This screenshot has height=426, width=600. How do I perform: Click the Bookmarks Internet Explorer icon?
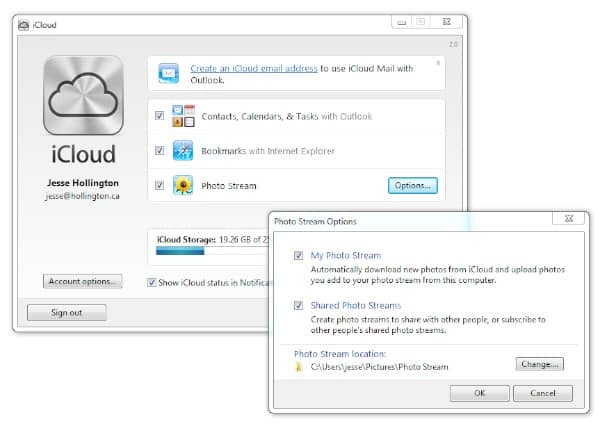[183, 151]
